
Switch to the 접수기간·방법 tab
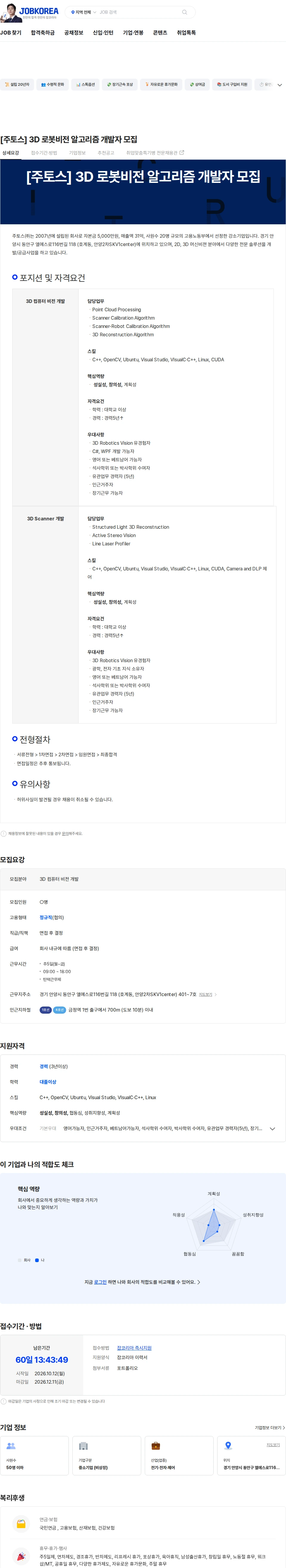click(x=44, y=153)
